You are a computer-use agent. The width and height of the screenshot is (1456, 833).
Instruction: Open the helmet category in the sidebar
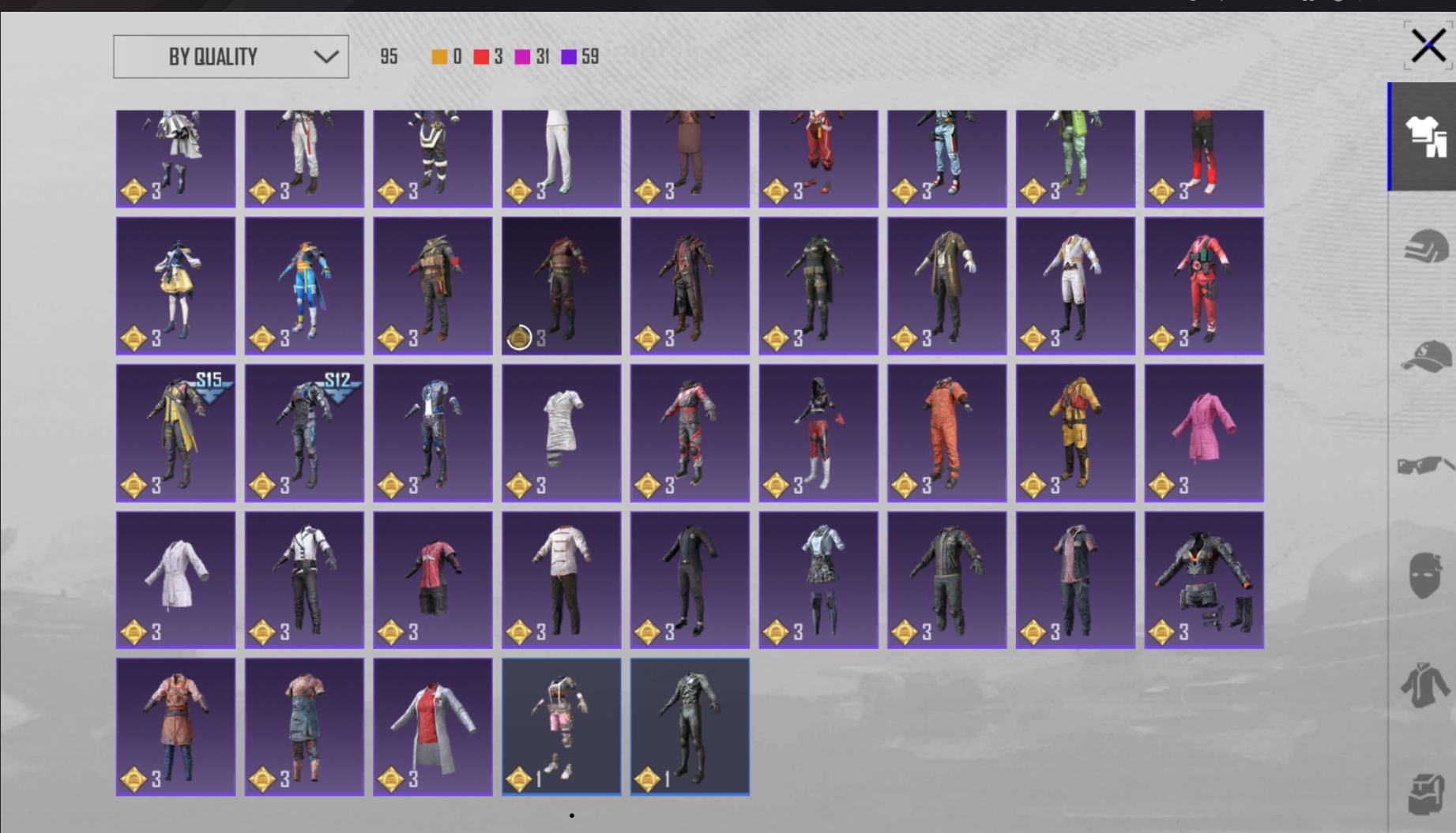pyautogui.click(x=1426, y=246)
